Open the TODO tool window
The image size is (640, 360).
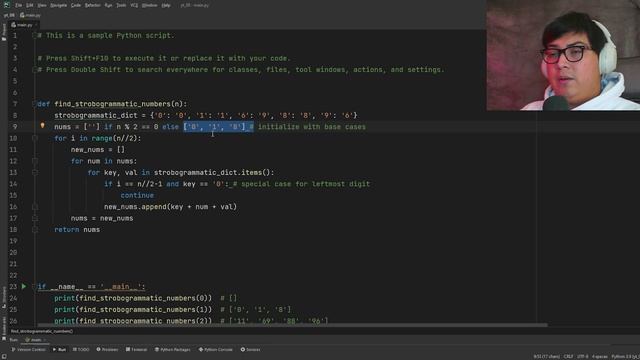81,349
